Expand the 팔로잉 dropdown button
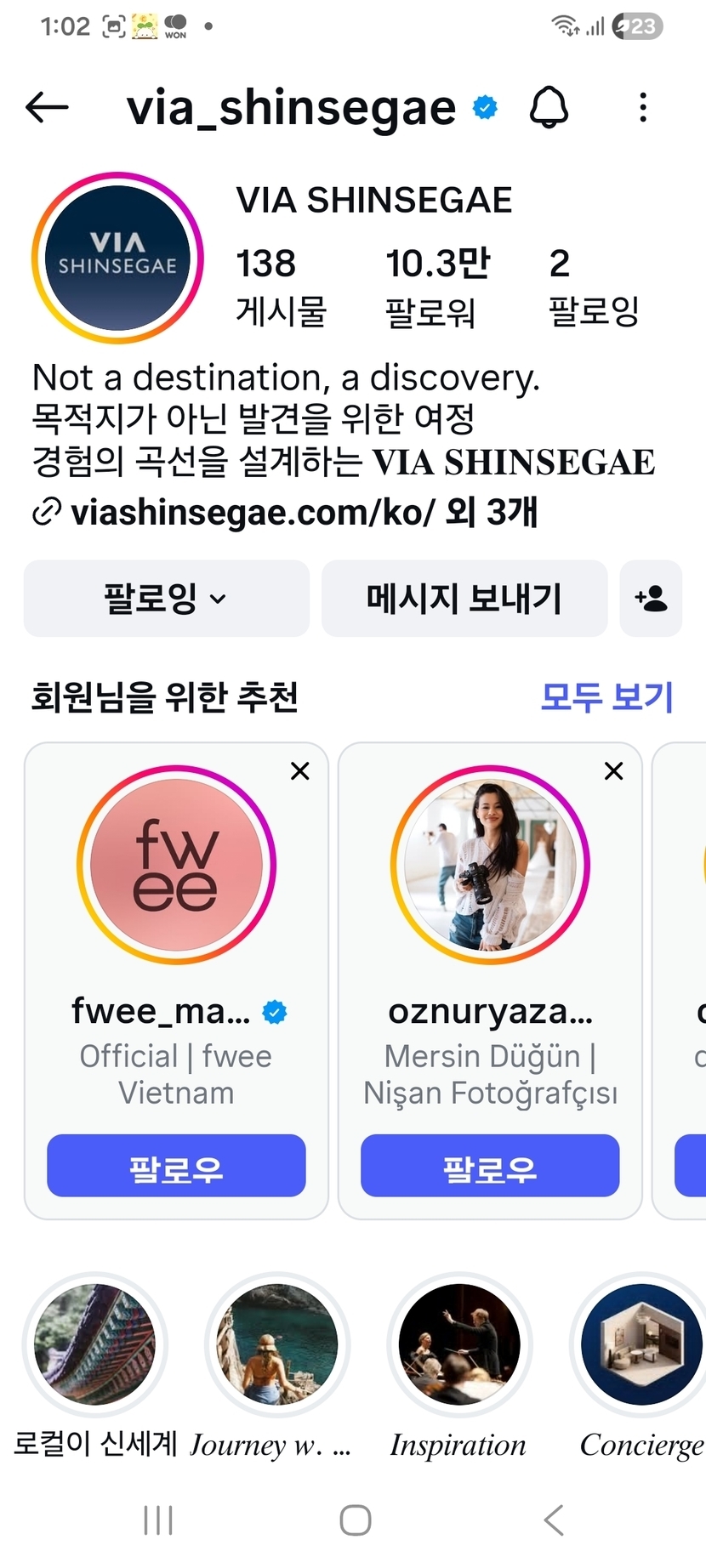This screenshot has width=706, height=1568. [x=166, y=599]
